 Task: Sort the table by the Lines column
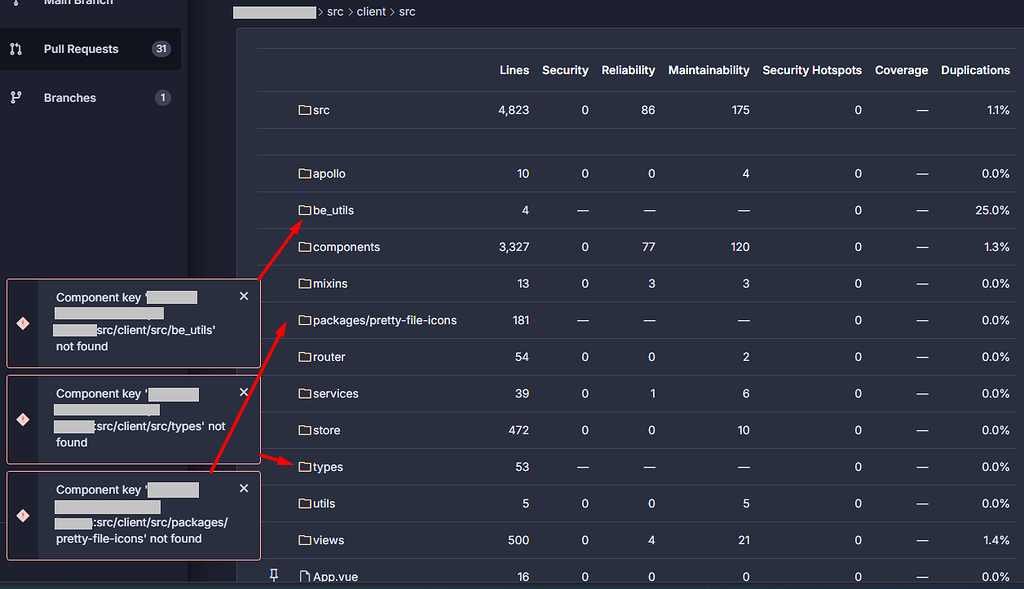coord(513,70)
